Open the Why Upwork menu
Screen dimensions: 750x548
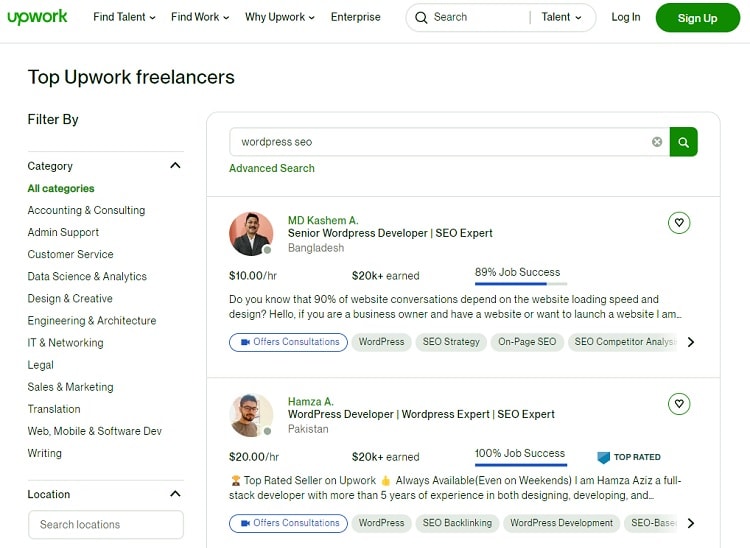pyautogui.click(x=280, y=17)
